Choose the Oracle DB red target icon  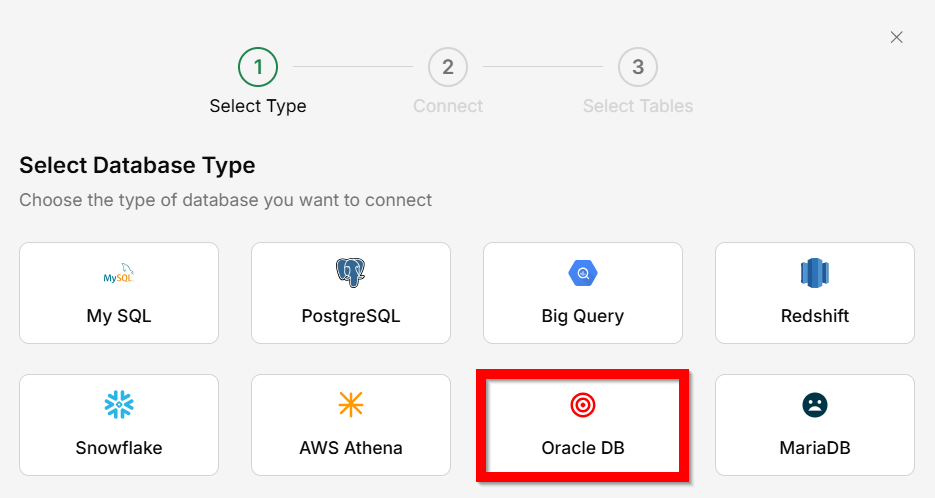point(583,404)
